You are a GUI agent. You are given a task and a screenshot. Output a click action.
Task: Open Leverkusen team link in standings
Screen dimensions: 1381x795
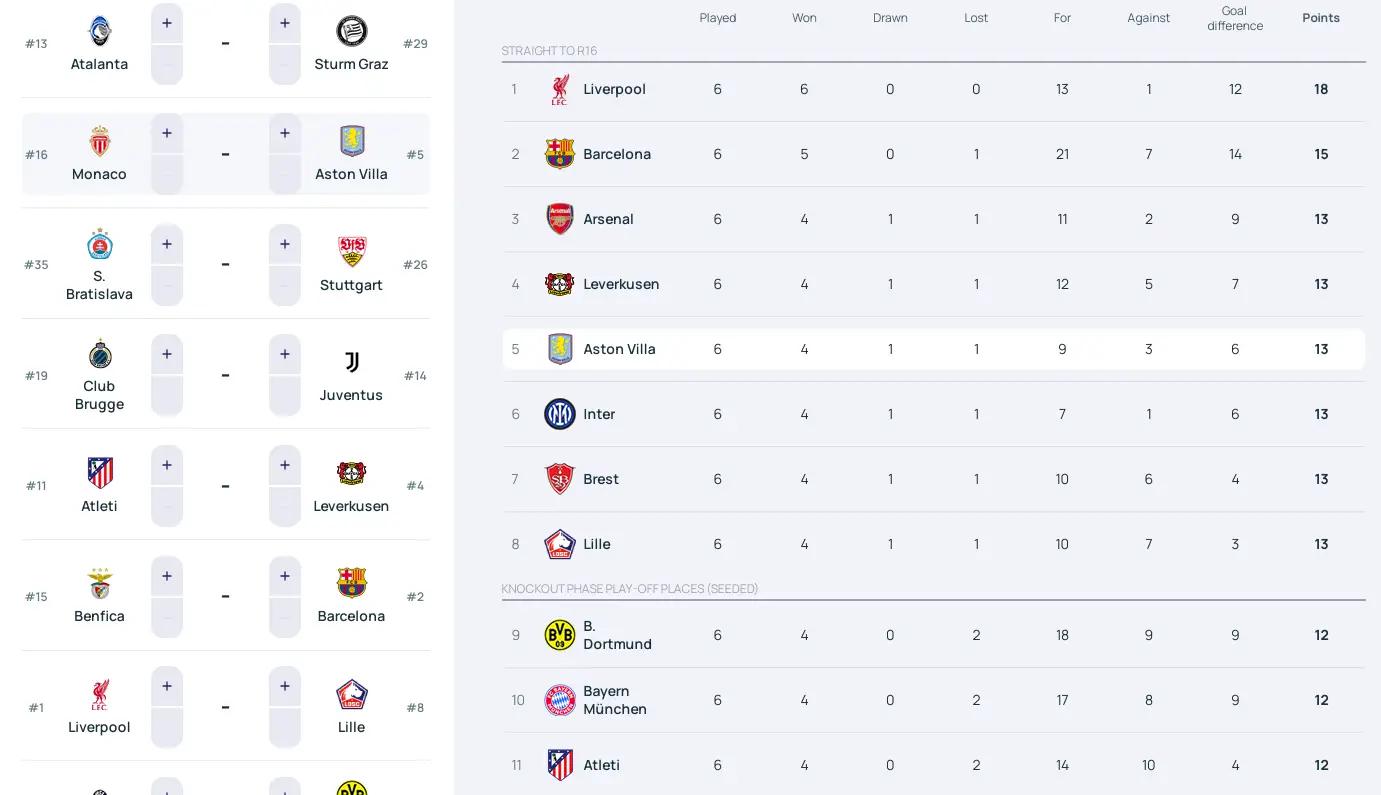pos(621,284)
